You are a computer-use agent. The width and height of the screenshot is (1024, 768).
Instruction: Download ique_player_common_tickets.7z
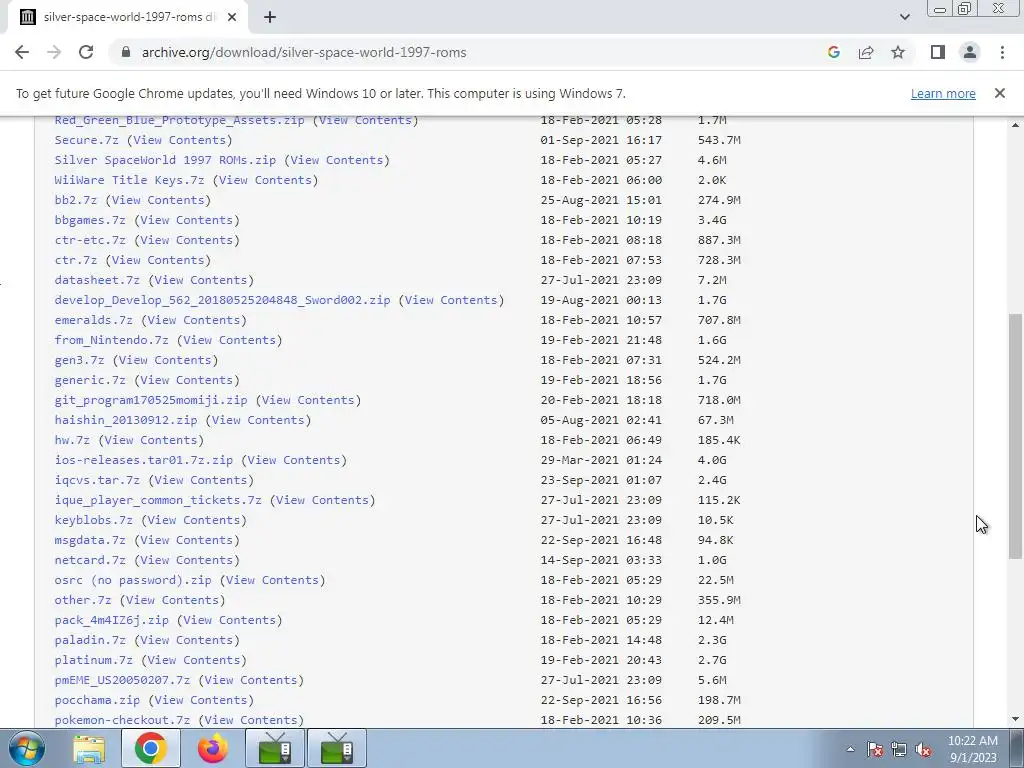point(158,500)
